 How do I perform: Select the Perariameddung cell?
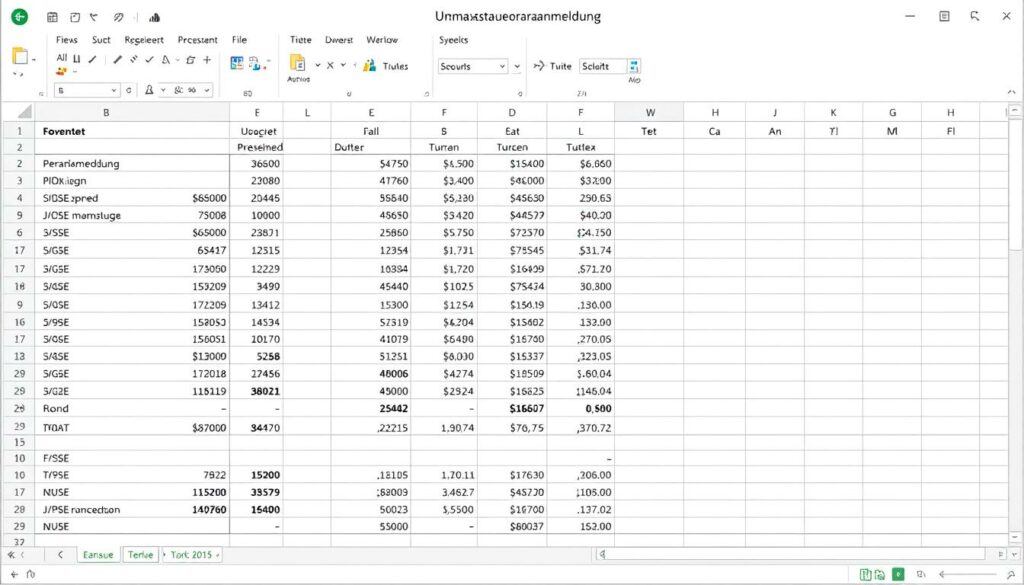point(133,164)
